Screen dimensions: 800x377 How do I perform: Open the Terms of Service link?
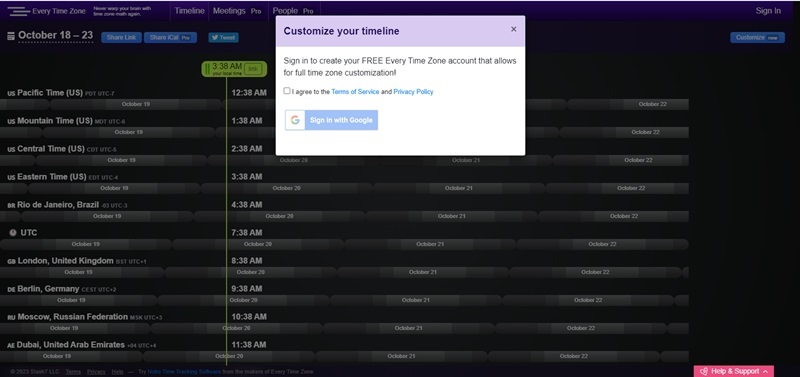pos(355,92)
